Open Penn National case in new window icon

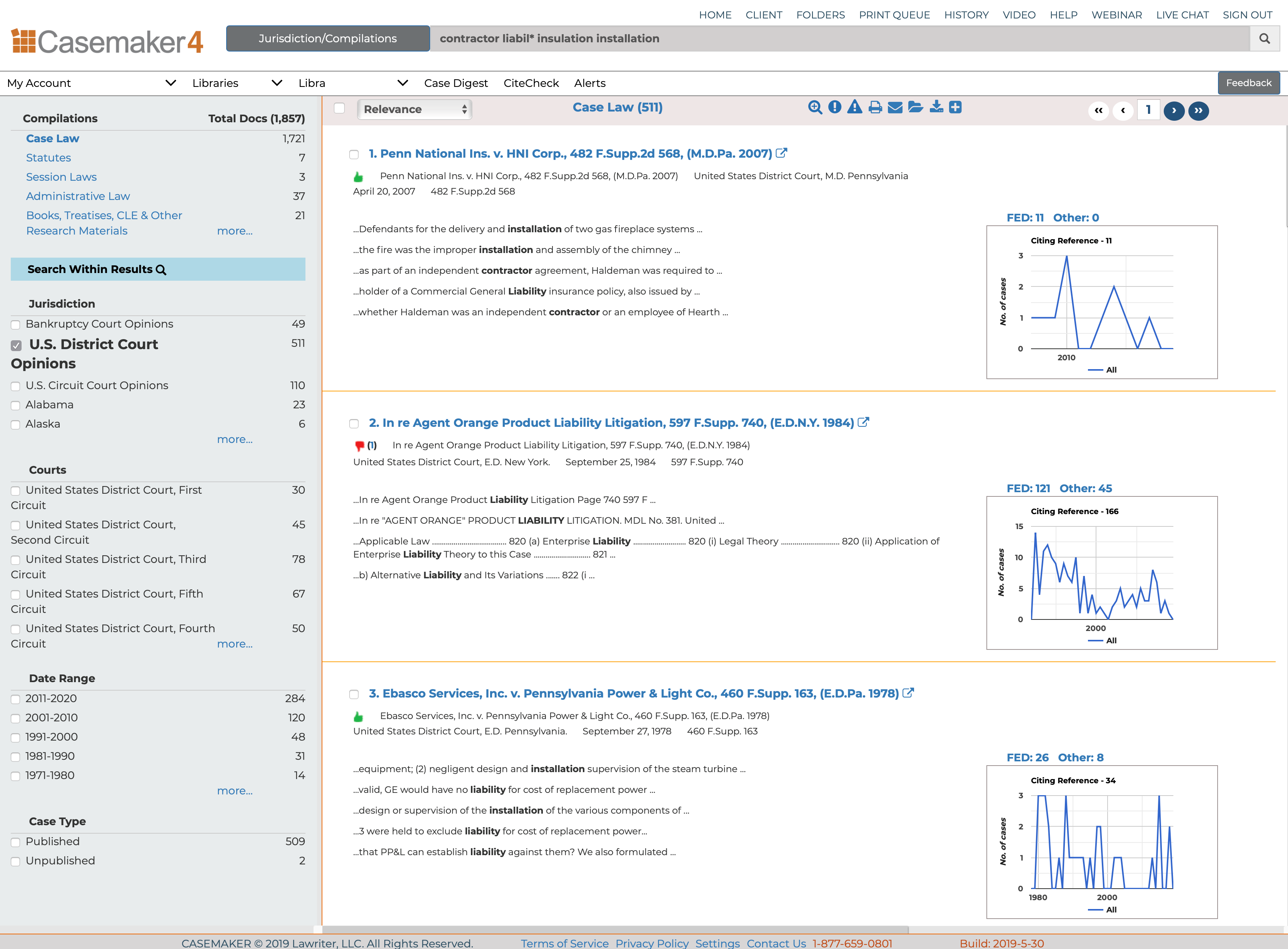(781, 153)
